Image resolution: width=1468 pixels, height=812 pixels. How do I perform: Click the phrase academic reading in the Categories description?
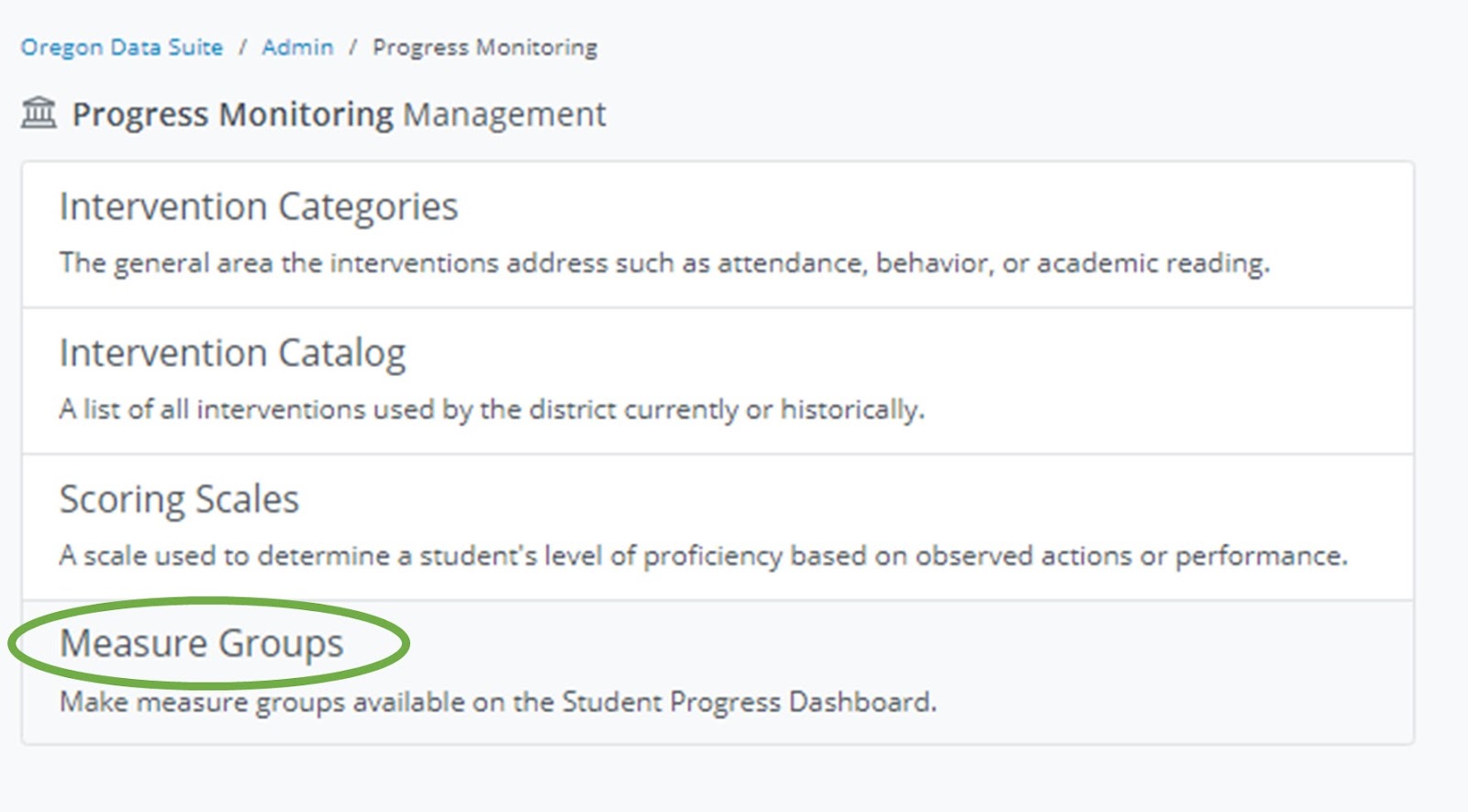pyautogui.click(x=1152, y=263)
